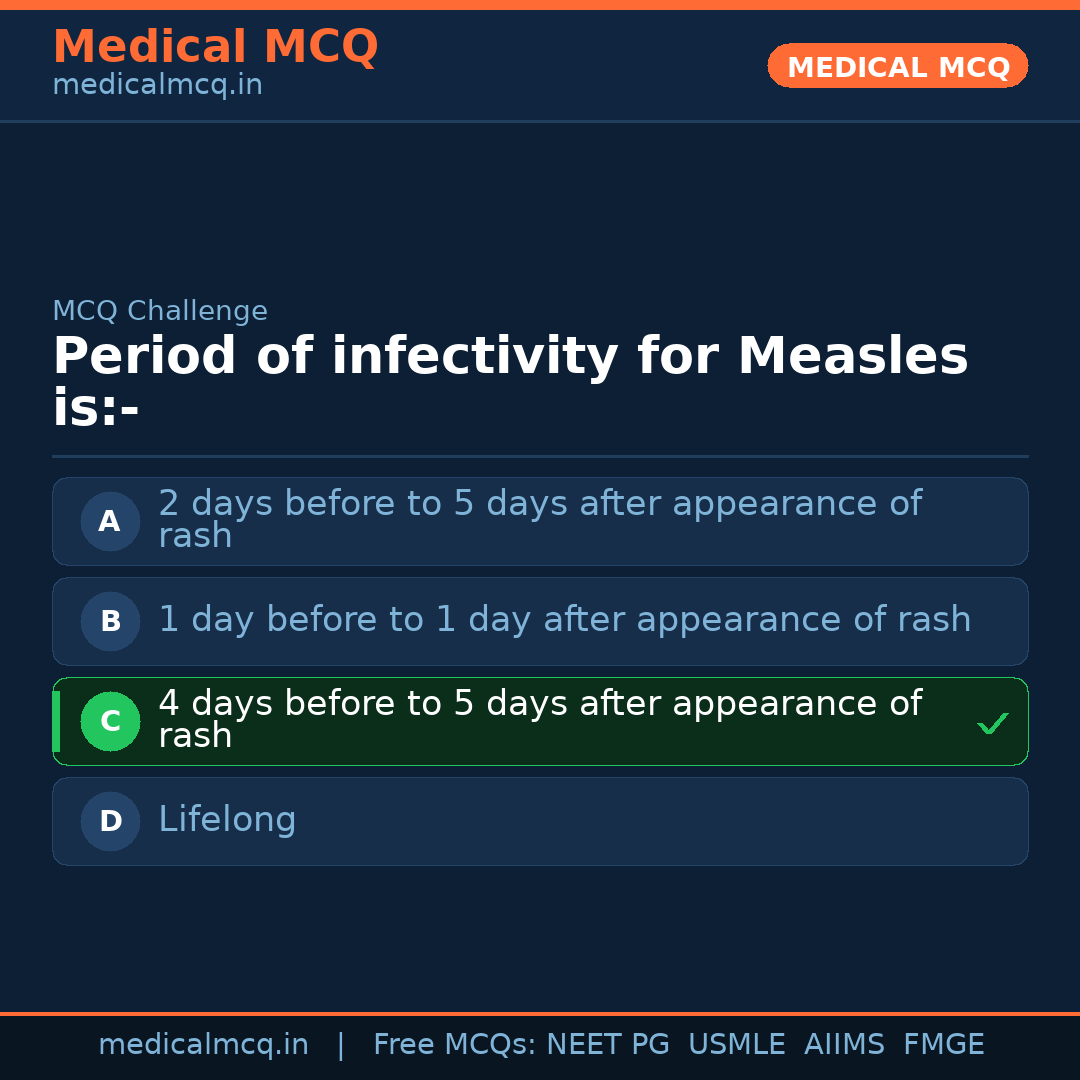
Task: Click the measles infectivity question text
Action: [510, 382]
